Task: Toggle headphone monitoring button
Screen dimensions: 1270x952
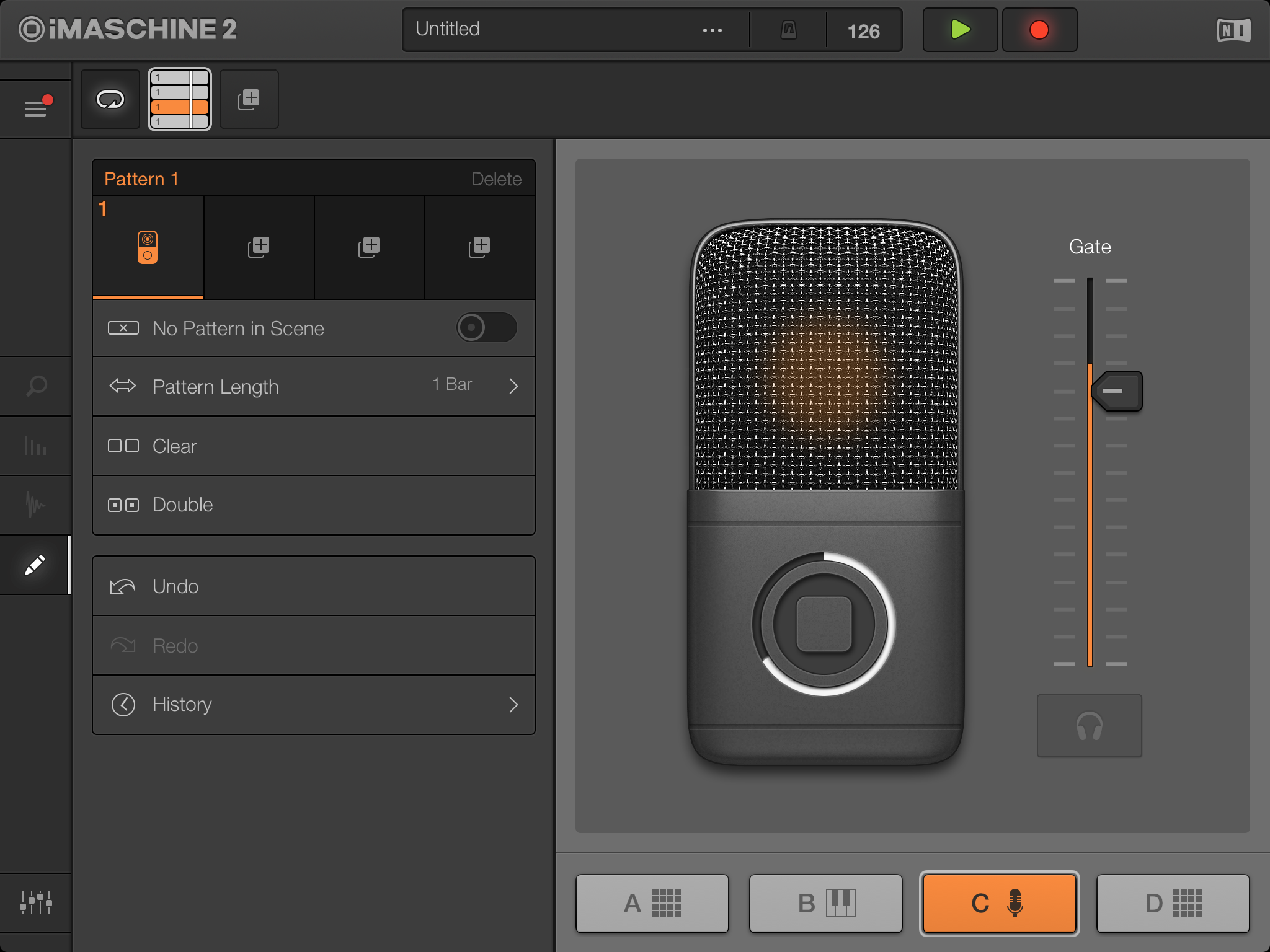Action: tap(1090, 726)
